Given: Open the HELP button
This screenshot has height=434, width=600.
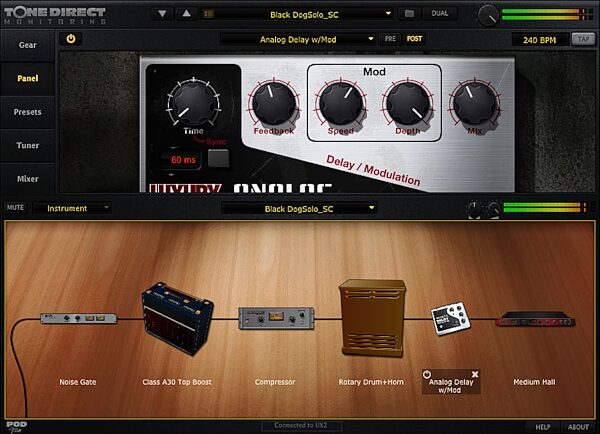Looking at the screenshot, I should (x=543, y=427).
